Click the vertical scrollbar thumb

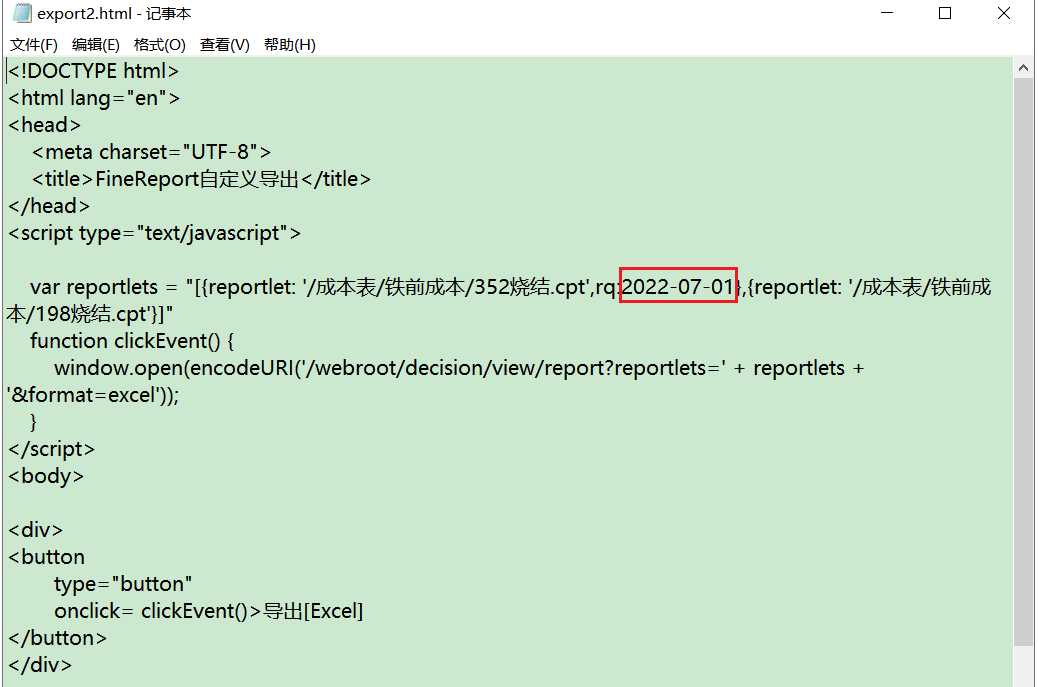[x=1023, y=361]
